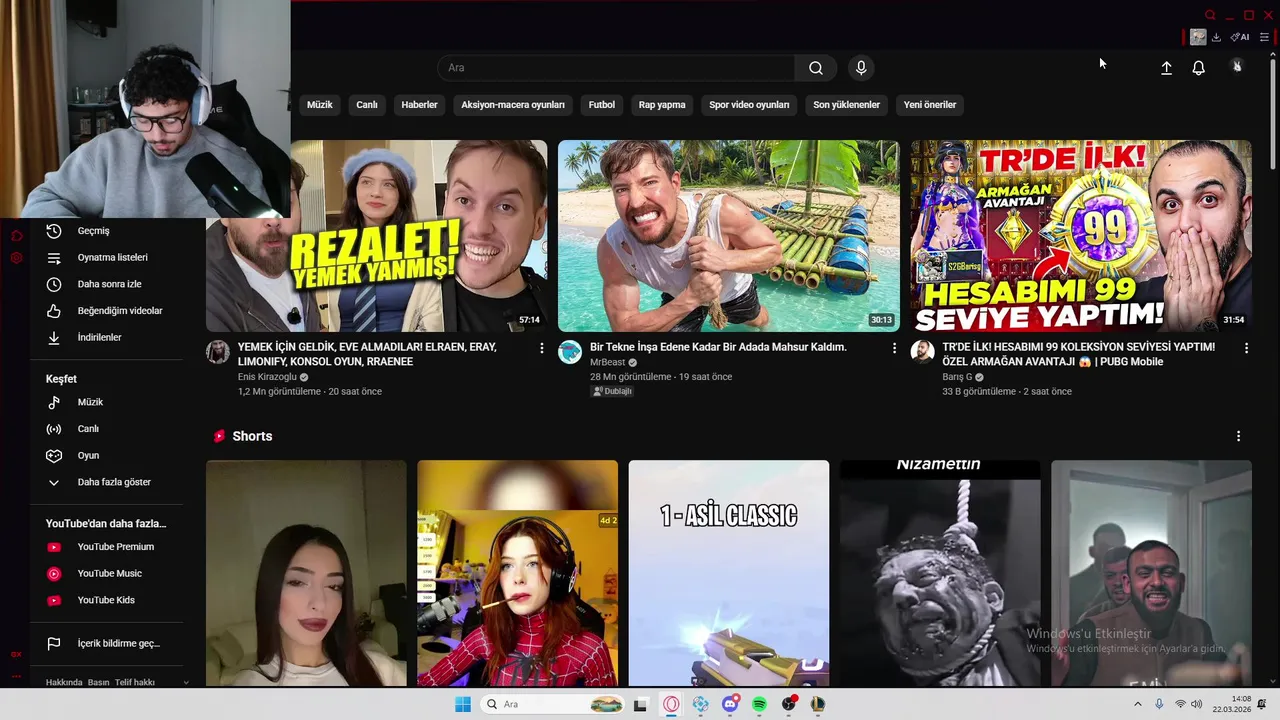The height and width of the screenshot is (720, 1280).
Task: Click the GX icon at browser sidebar bottom
Action: (16, 654)
